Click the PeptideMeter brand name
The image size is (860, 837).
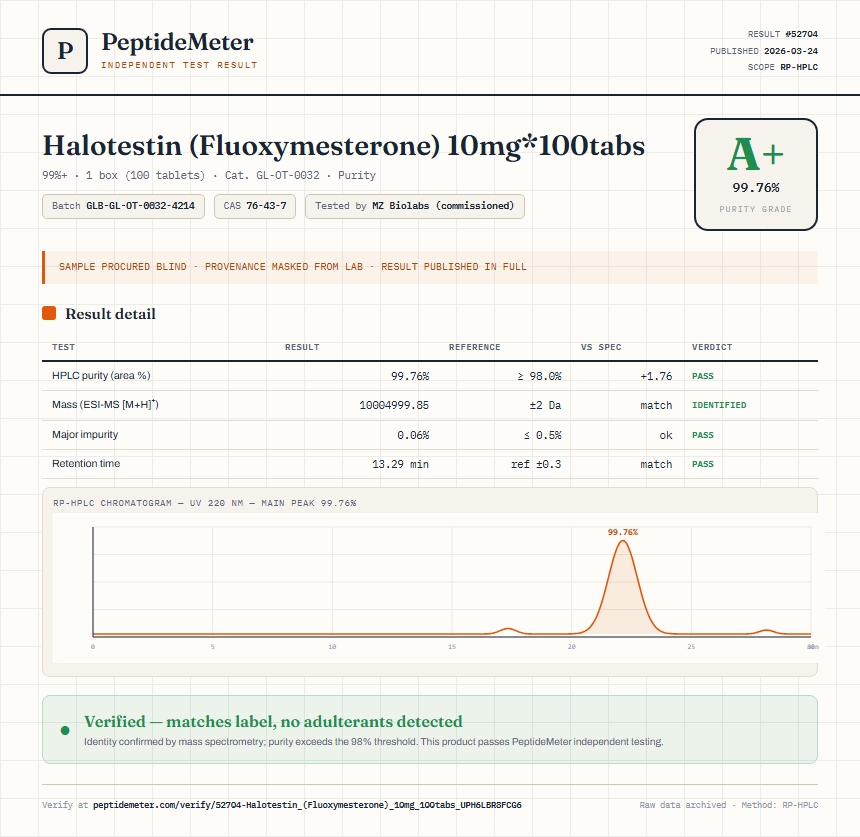178,42
